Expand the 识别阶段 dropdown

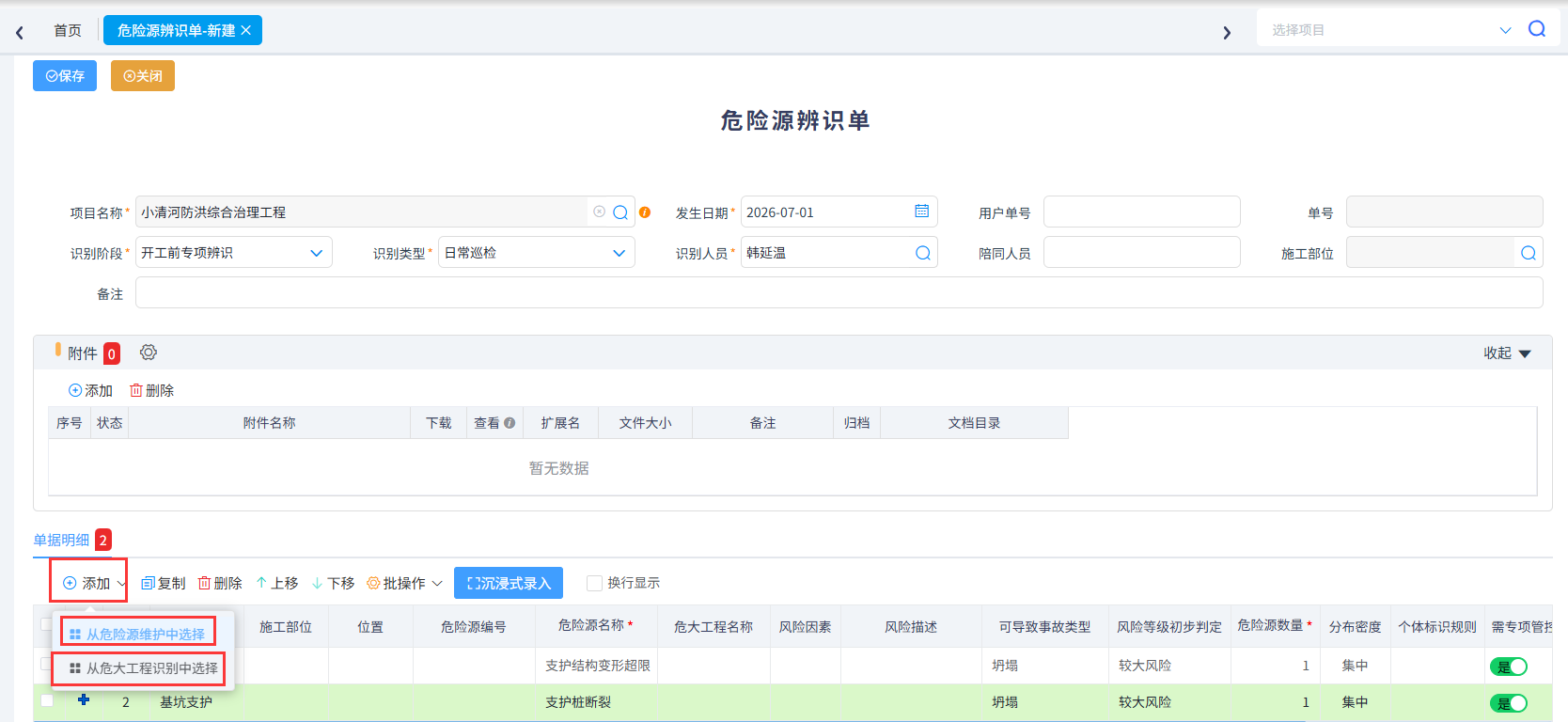click(x=317, y=253)
